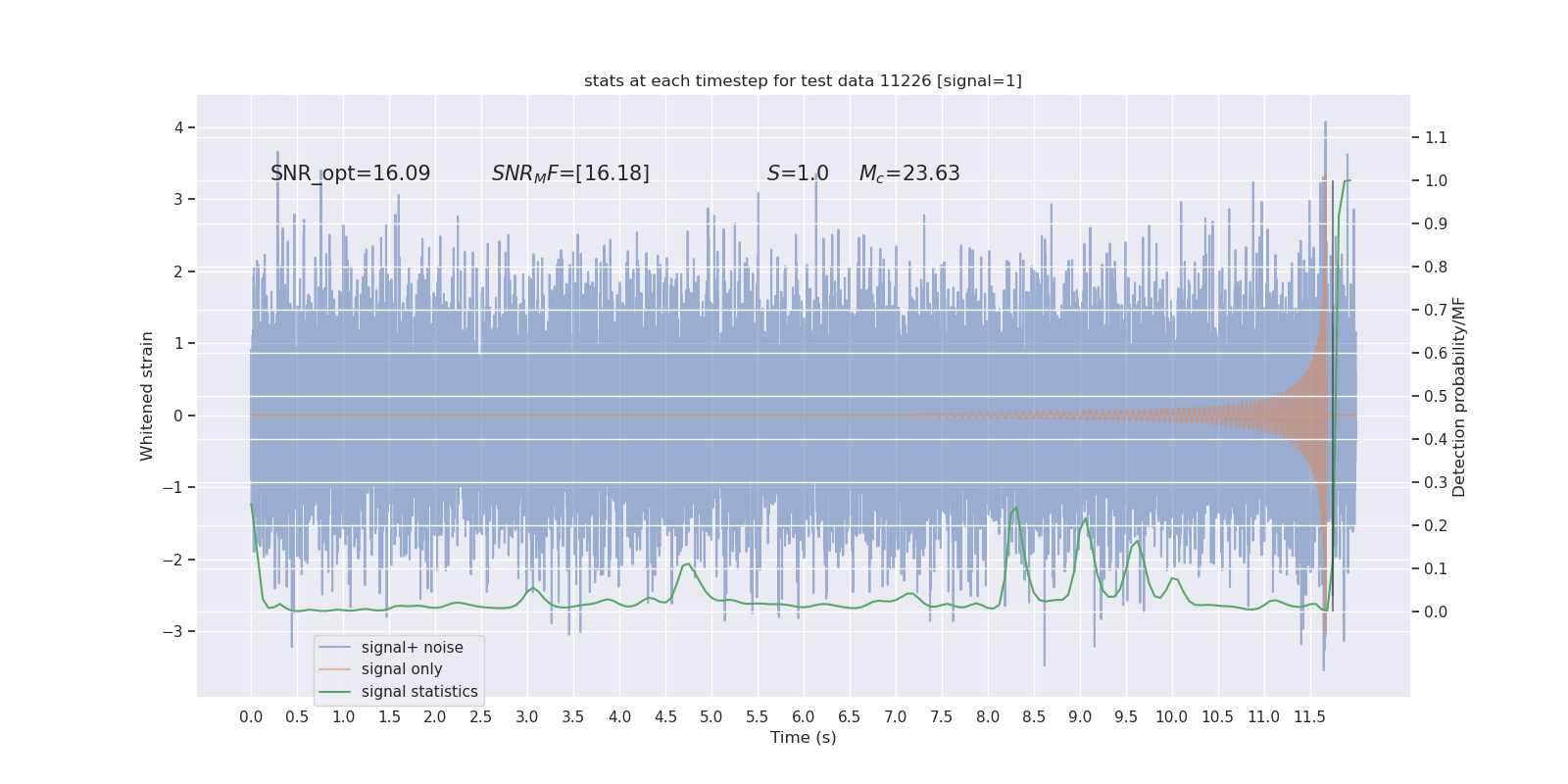Viewport: 1568px width, 784px height.
Task: Select the 'signal+ noise' legend label
Action: (413, 648)
